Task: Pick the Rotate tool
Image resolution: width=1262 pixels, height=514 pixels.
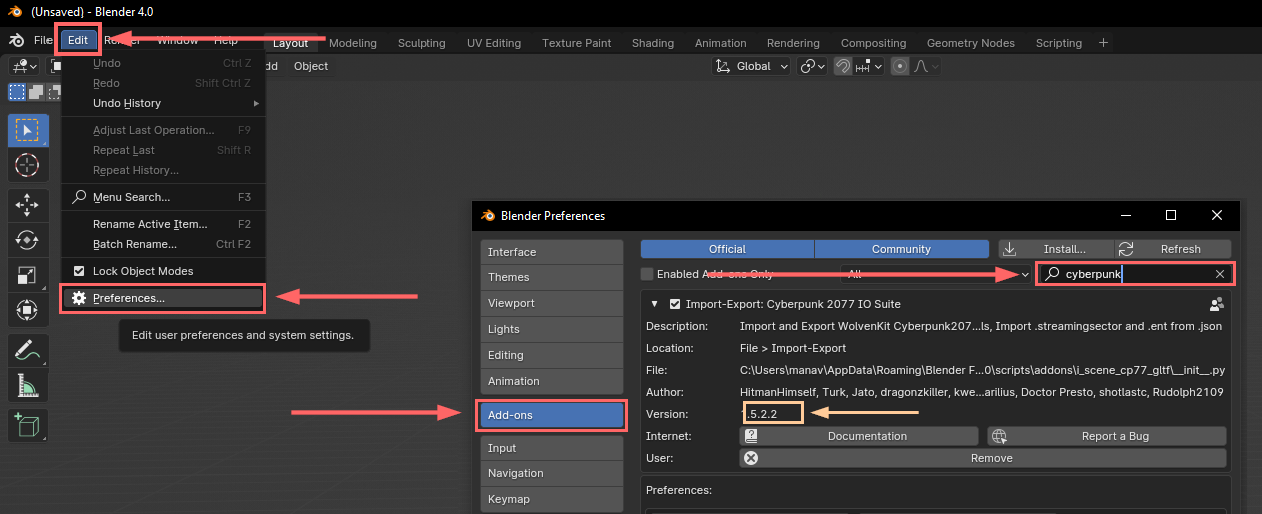Action: (28, 241)
